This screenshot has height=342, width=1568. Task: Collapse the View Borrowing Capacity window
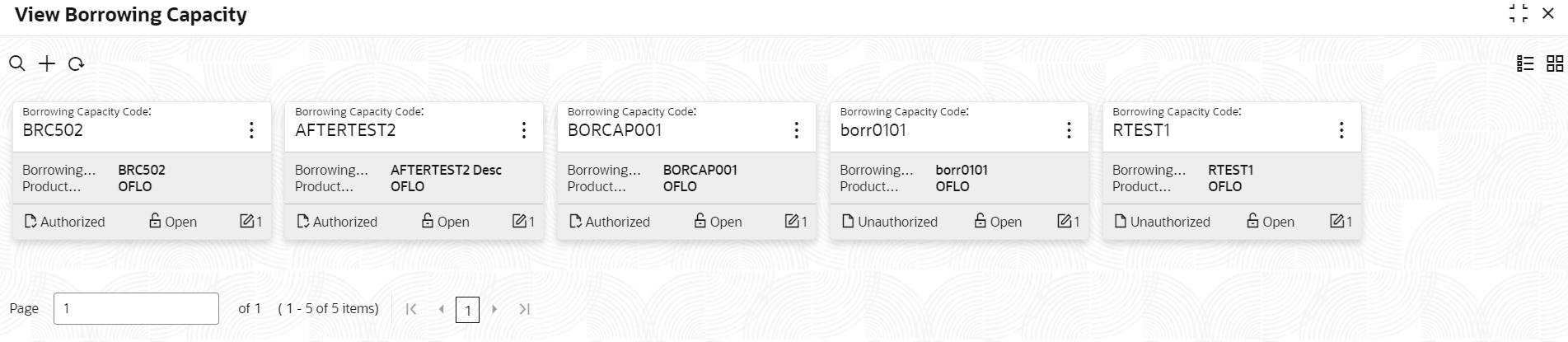pyautogui.click(x=1519, y=13)
